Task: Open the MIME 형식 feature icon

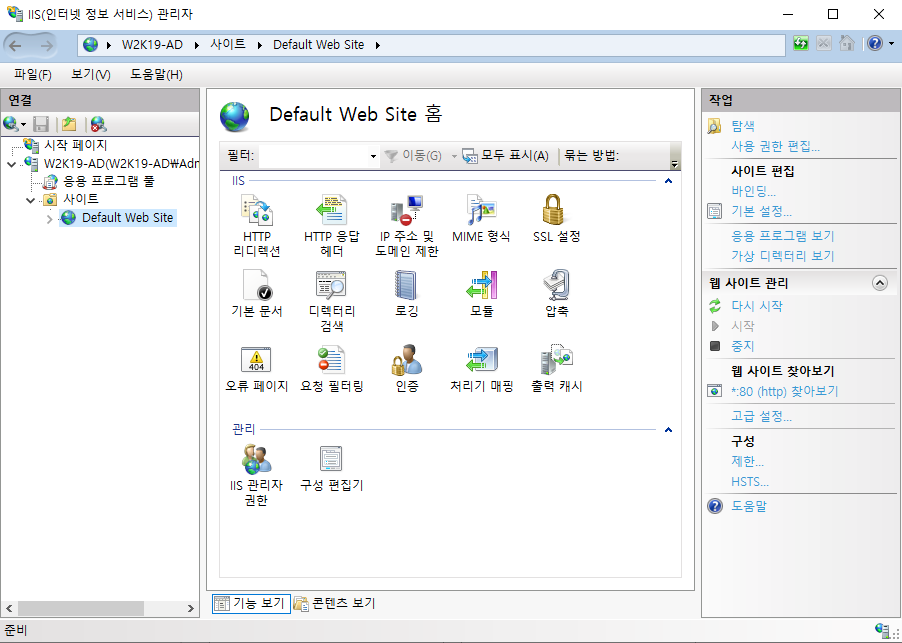Action: point(481,210)
